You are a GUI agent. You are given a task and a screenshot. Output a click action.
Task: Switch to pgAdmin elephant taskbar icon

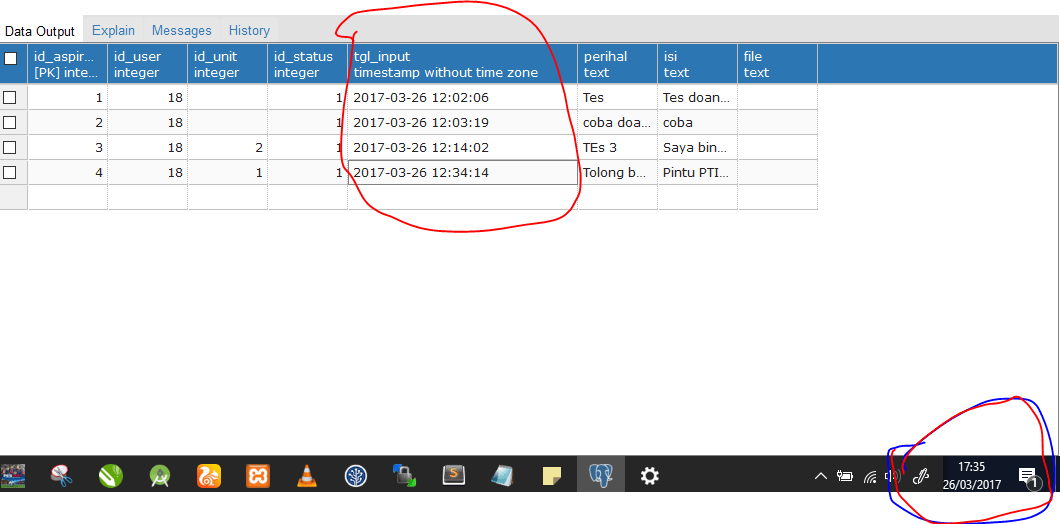pyautogui.click(x=601, y=476)
